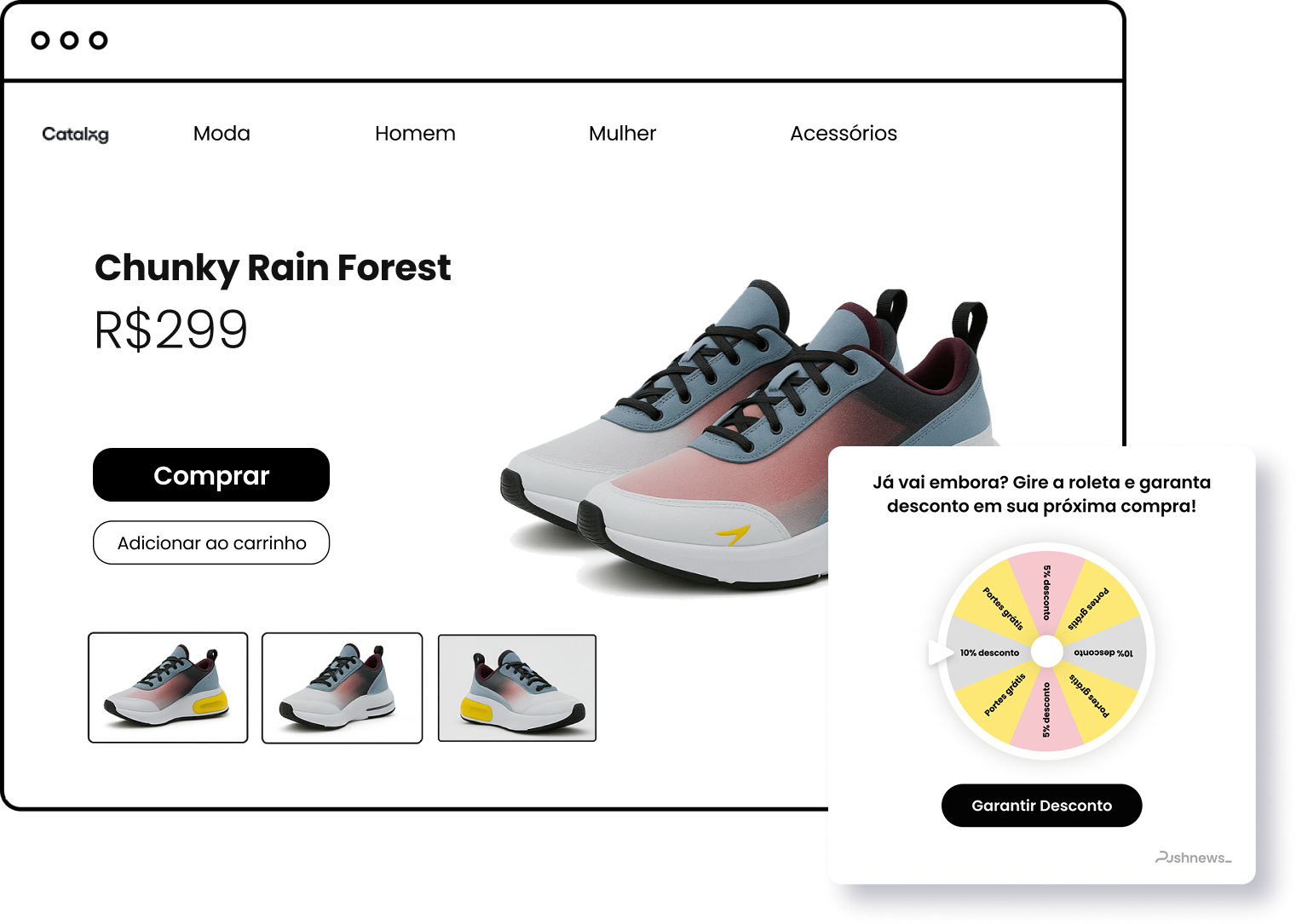Select the second sneaker thumbnail
Viewport: 1296px width, 924px height.
tap(342, 688)
